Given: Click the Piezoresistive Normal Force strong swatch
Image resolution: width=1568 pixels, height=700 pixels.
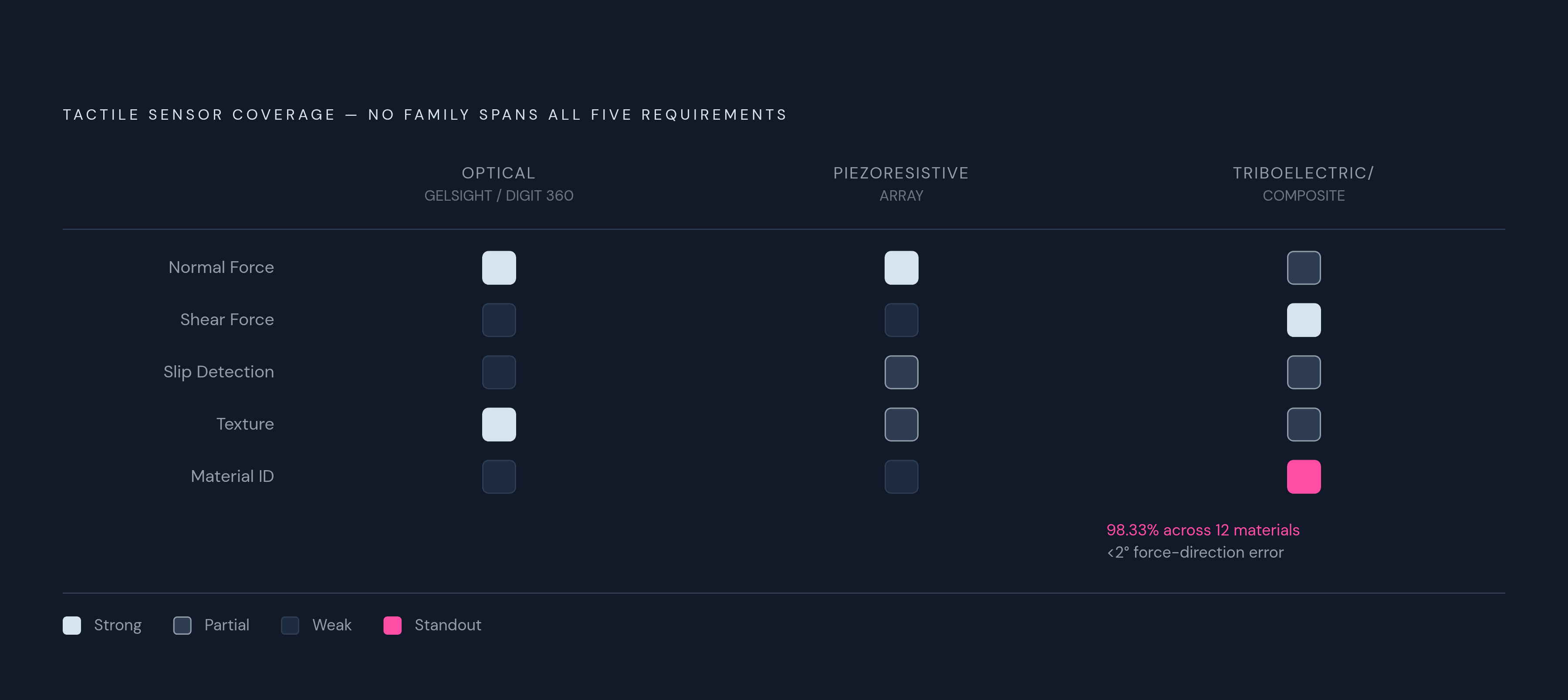Looking at the screenshot, I should pos(901,268).
